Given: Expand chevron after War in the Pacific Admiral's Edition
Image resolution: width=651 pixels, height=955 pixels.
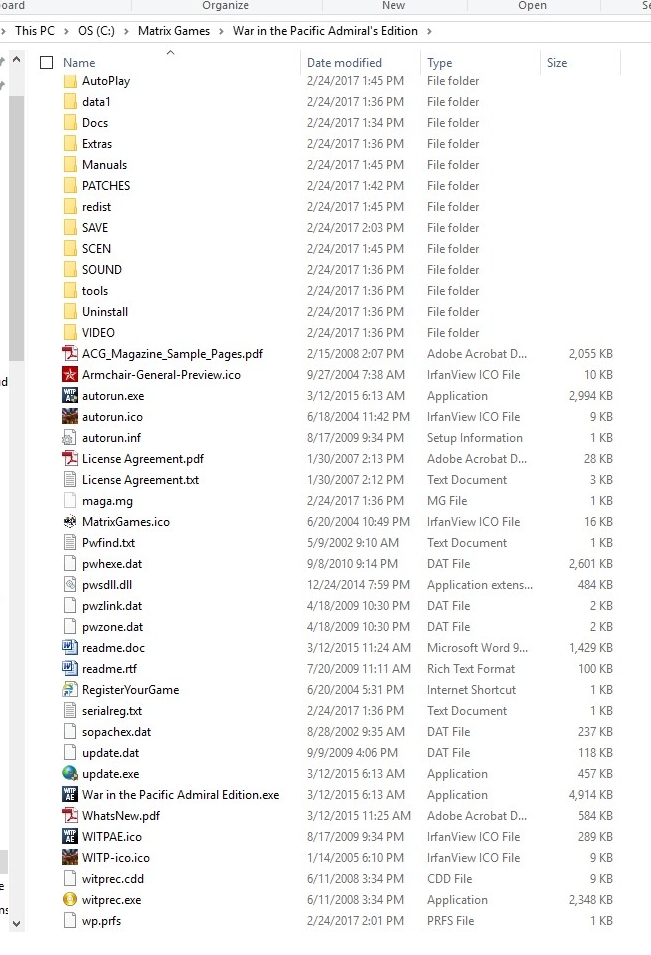Looking at the screenshot, I should (429, 31).
